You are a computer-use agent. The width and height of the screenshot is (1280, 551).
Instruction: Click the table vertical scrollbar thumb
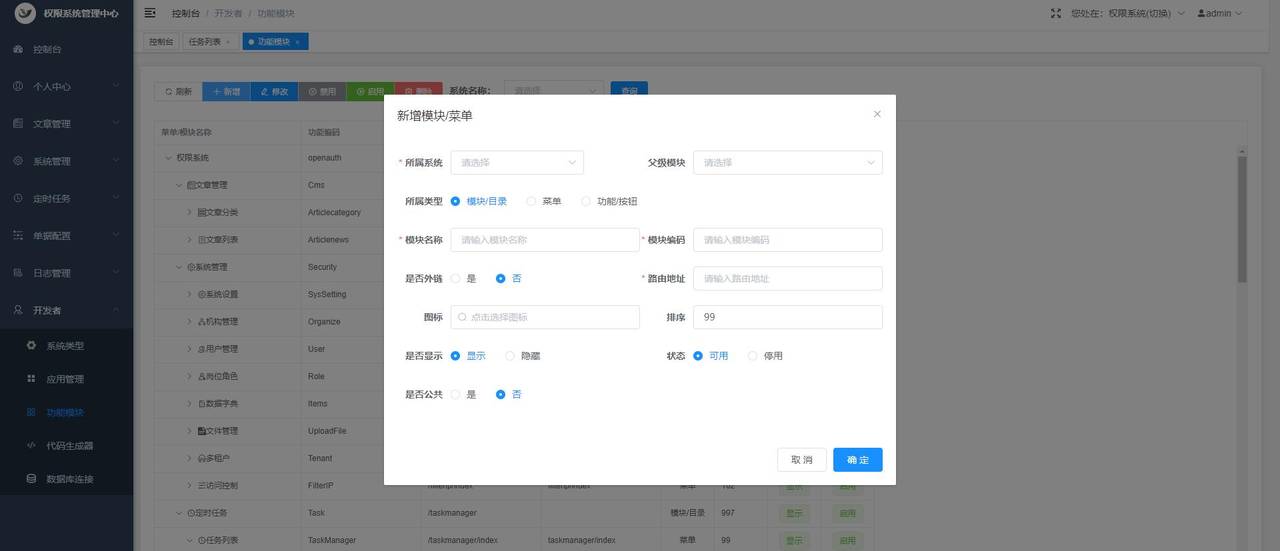[1242, 220]
